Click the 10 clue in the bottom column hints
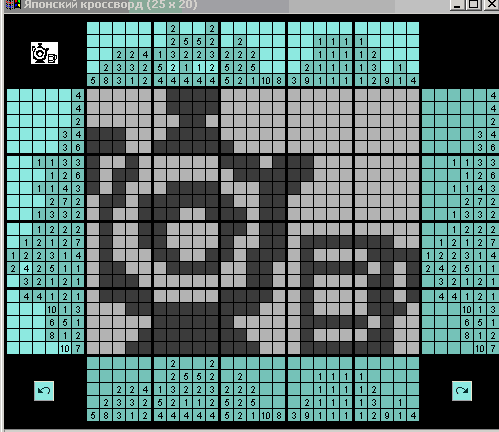499x432 pixels. (266, 416)
